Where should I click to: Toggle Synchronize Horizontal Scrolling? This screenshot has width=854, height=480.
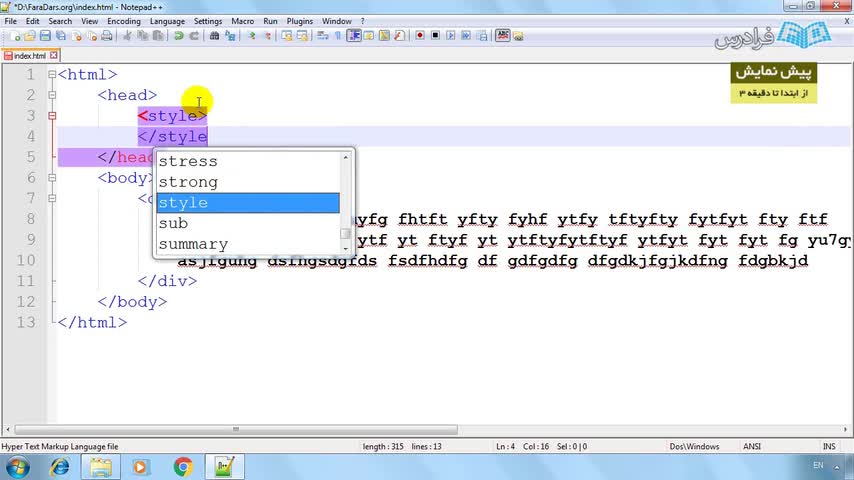click(x=302, y=36)
